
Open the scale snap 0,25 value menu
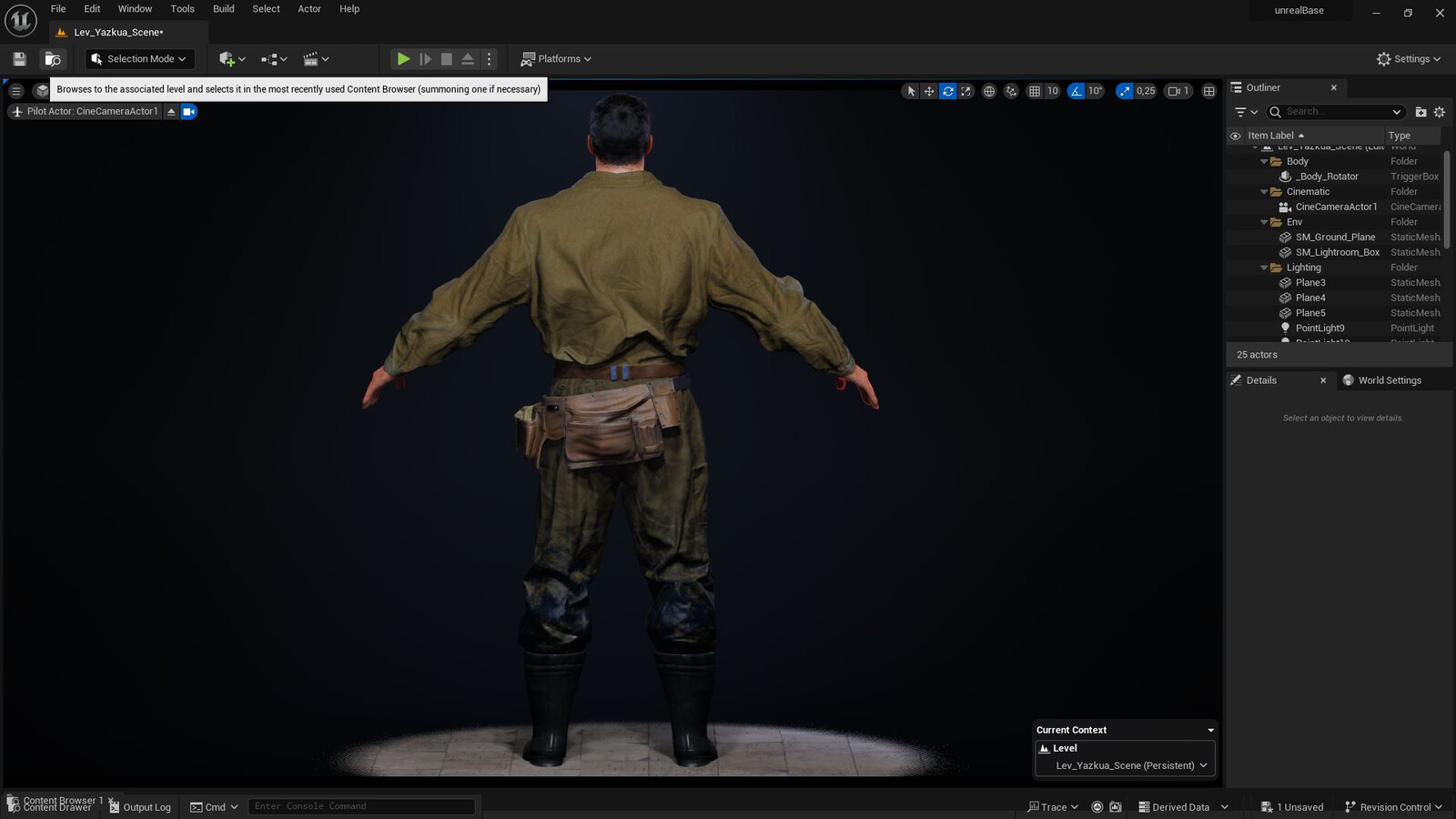click(1146, 91)
